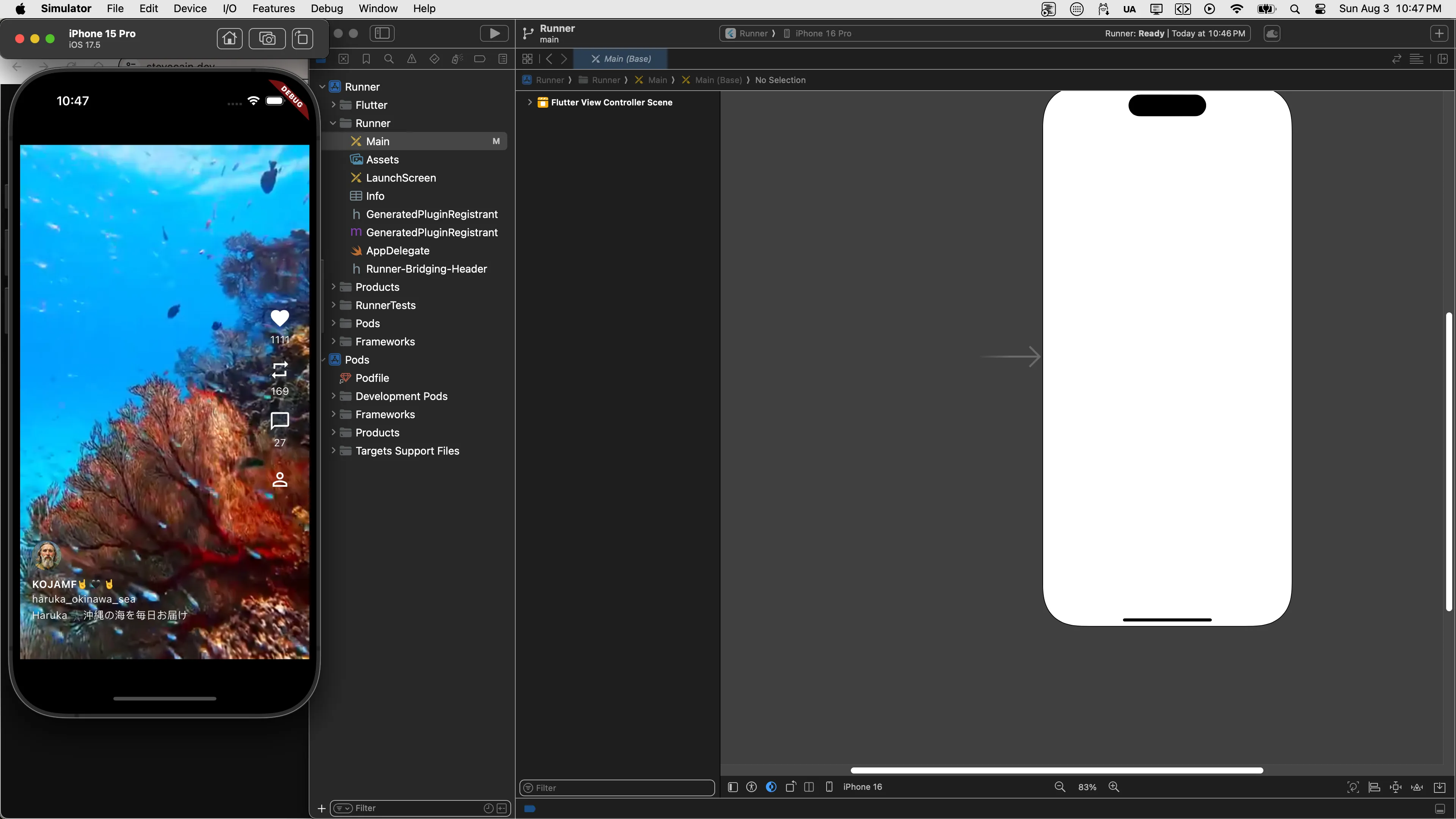Toggle the document outline panel
Viewport: 1456px width, 819px height.
pyautogui.click(x=733, y=787)
